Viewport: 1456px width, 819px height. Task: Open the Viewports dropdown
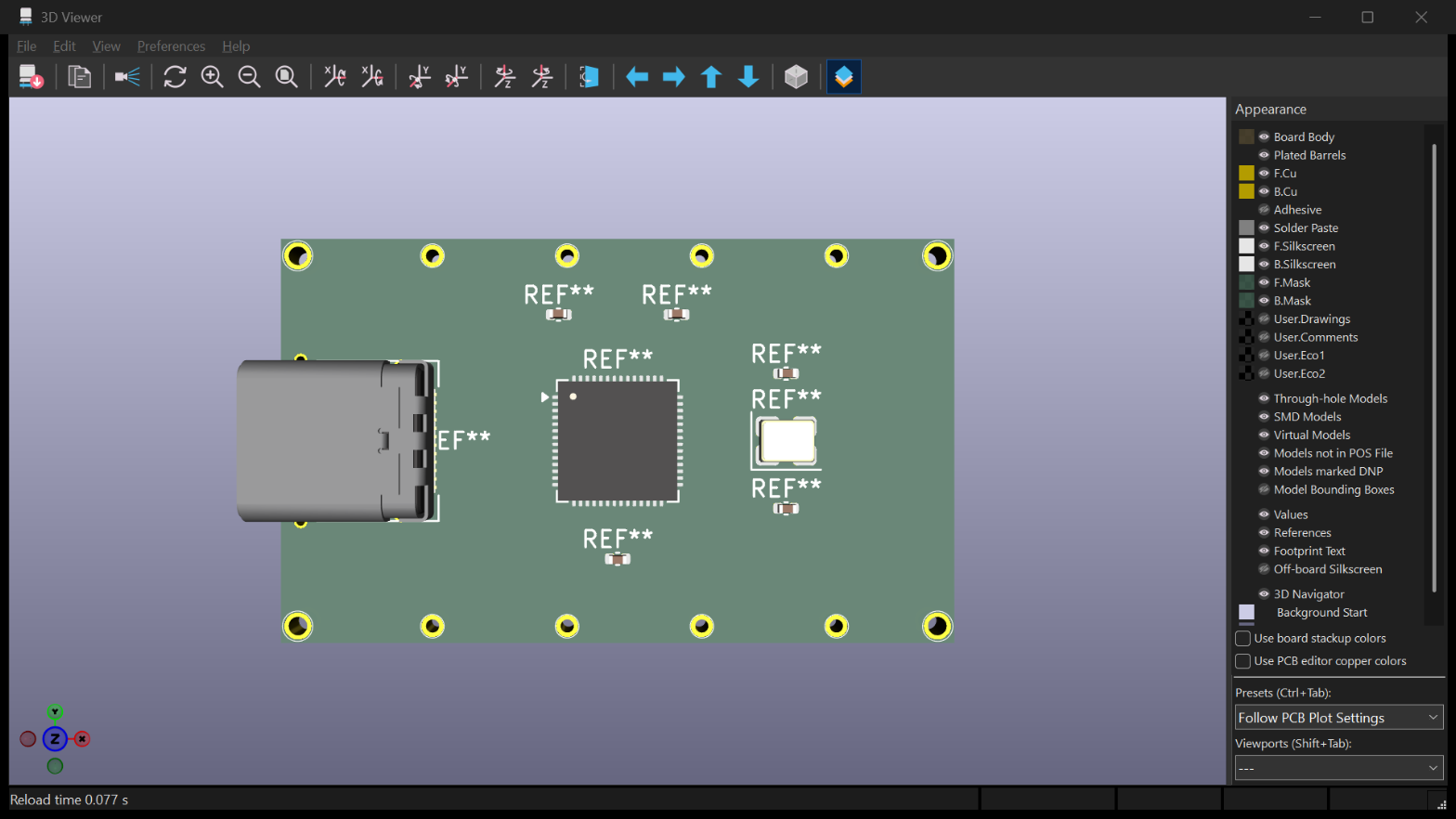tap(1339, 768)
